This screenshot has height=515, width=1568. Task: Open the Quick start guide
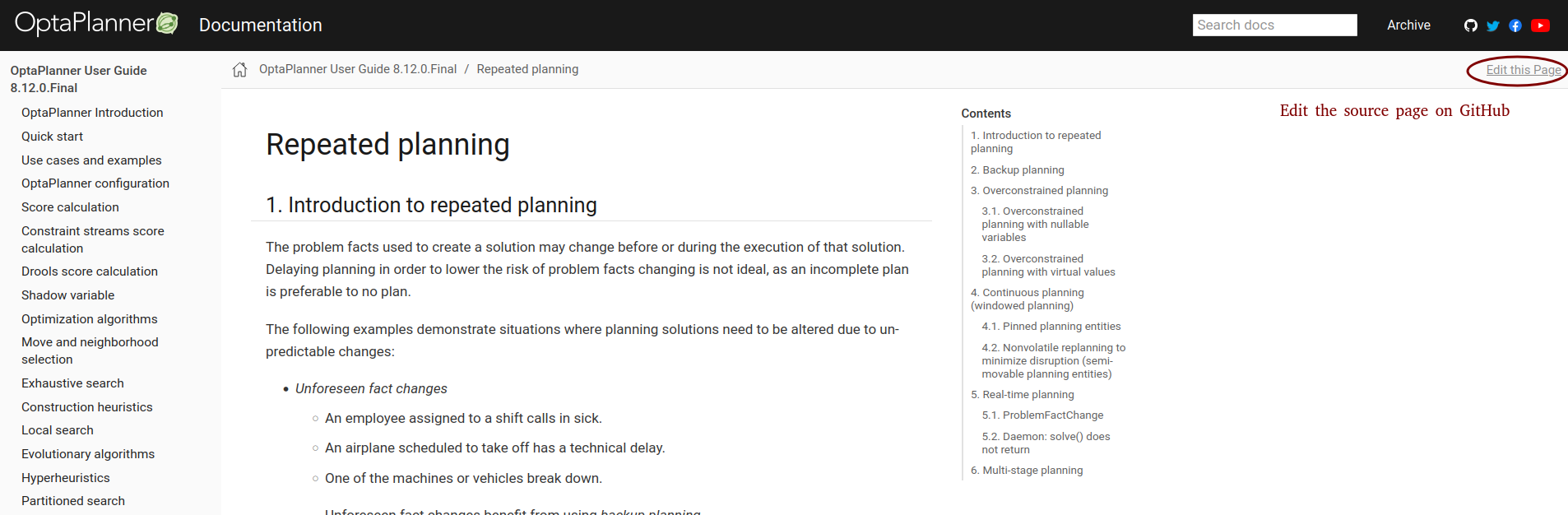(x=52, y=136)
